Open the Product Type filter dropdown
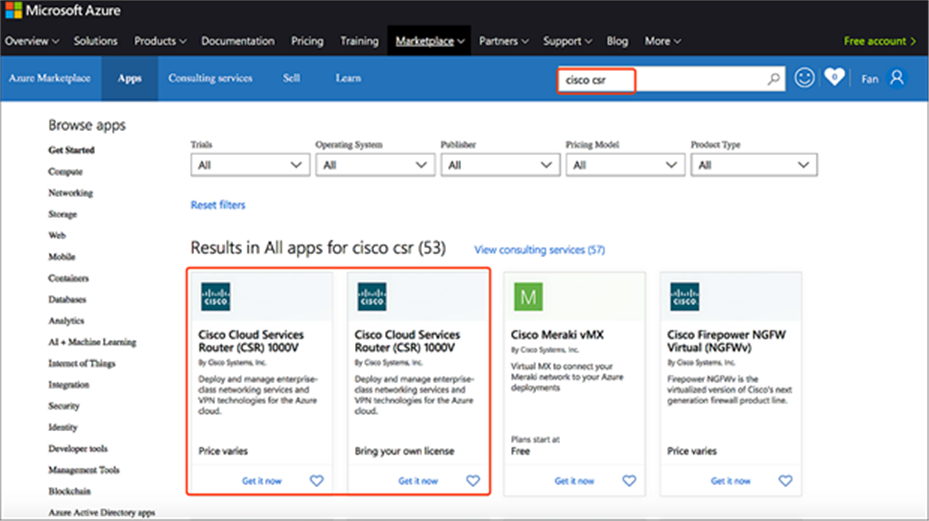Viewport: 929px width, 521px height. [754, 165]
